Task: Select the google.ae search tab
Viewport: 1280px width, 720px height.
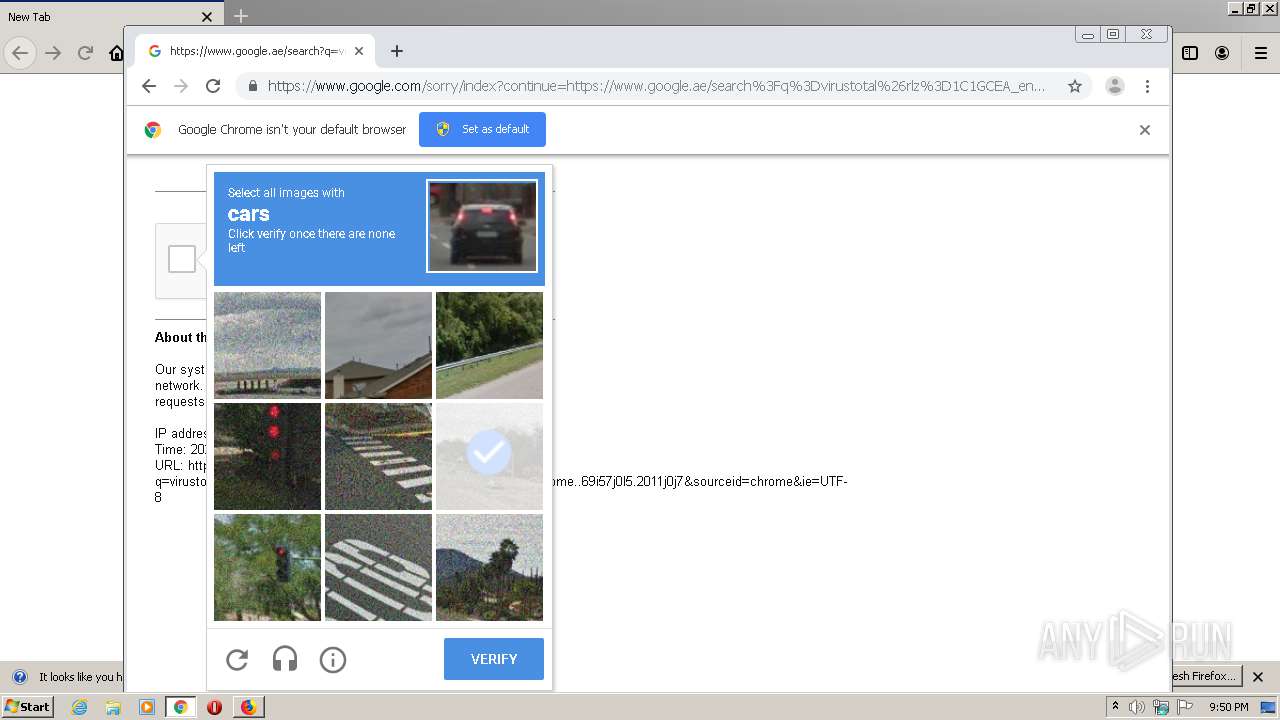Action: [x=256, y=51]
